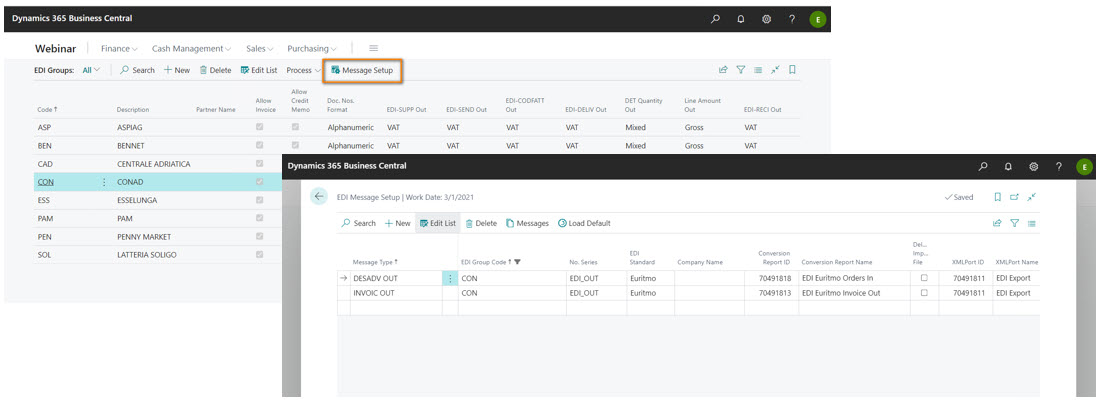The width and height of the screenshot is (1096, 402).
Task: Open settings gear in front window header
Action: 1033,166
